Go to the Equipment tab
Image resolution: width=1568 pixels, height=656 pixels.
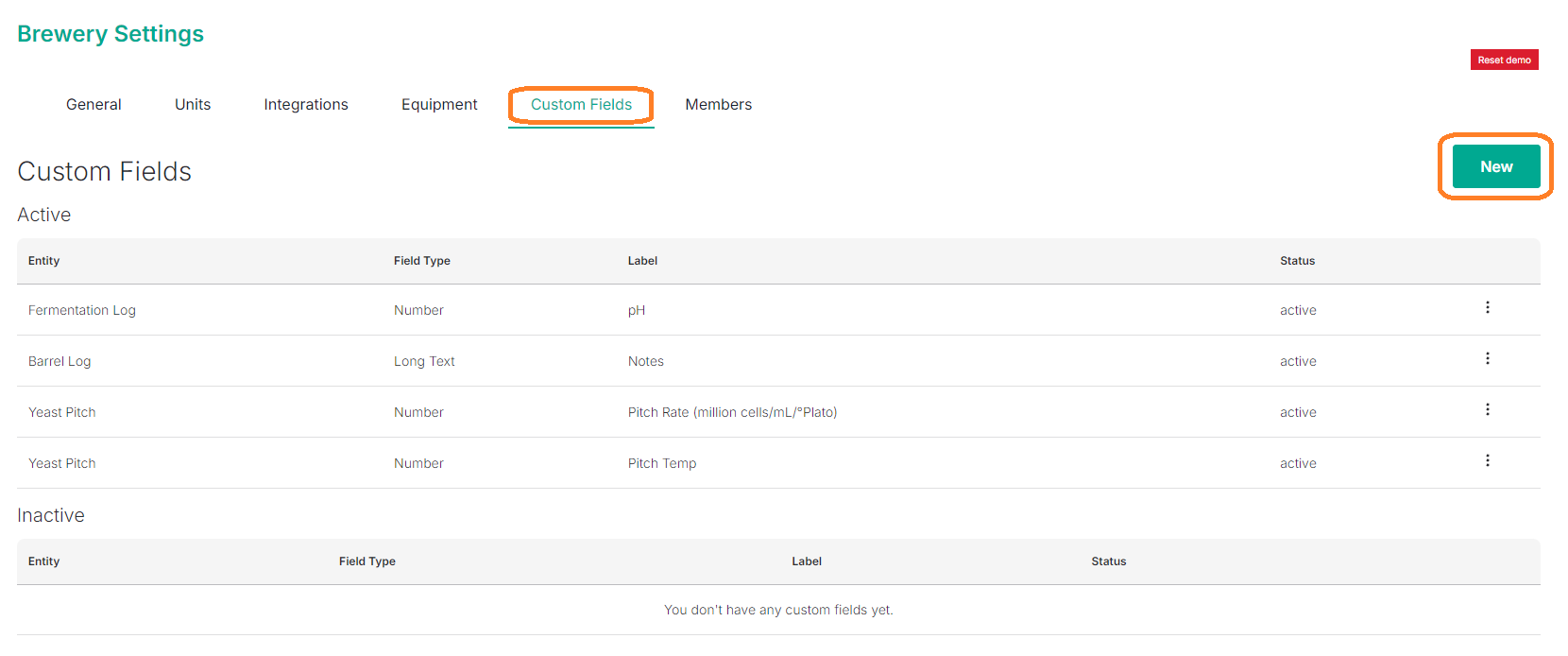439,104
